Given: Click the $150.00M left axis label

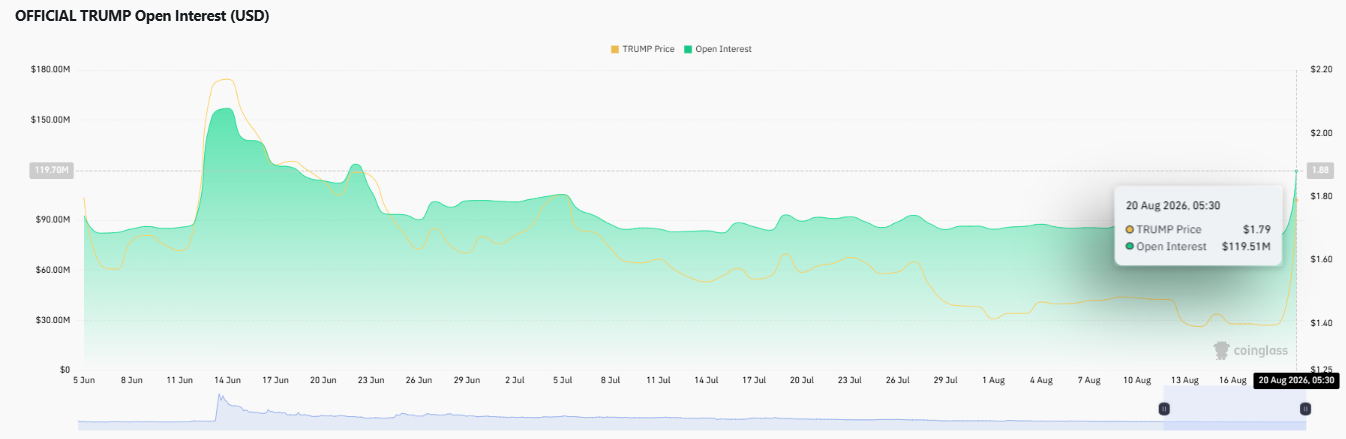Looking at the screenshot, I should [x=50, y=119].
